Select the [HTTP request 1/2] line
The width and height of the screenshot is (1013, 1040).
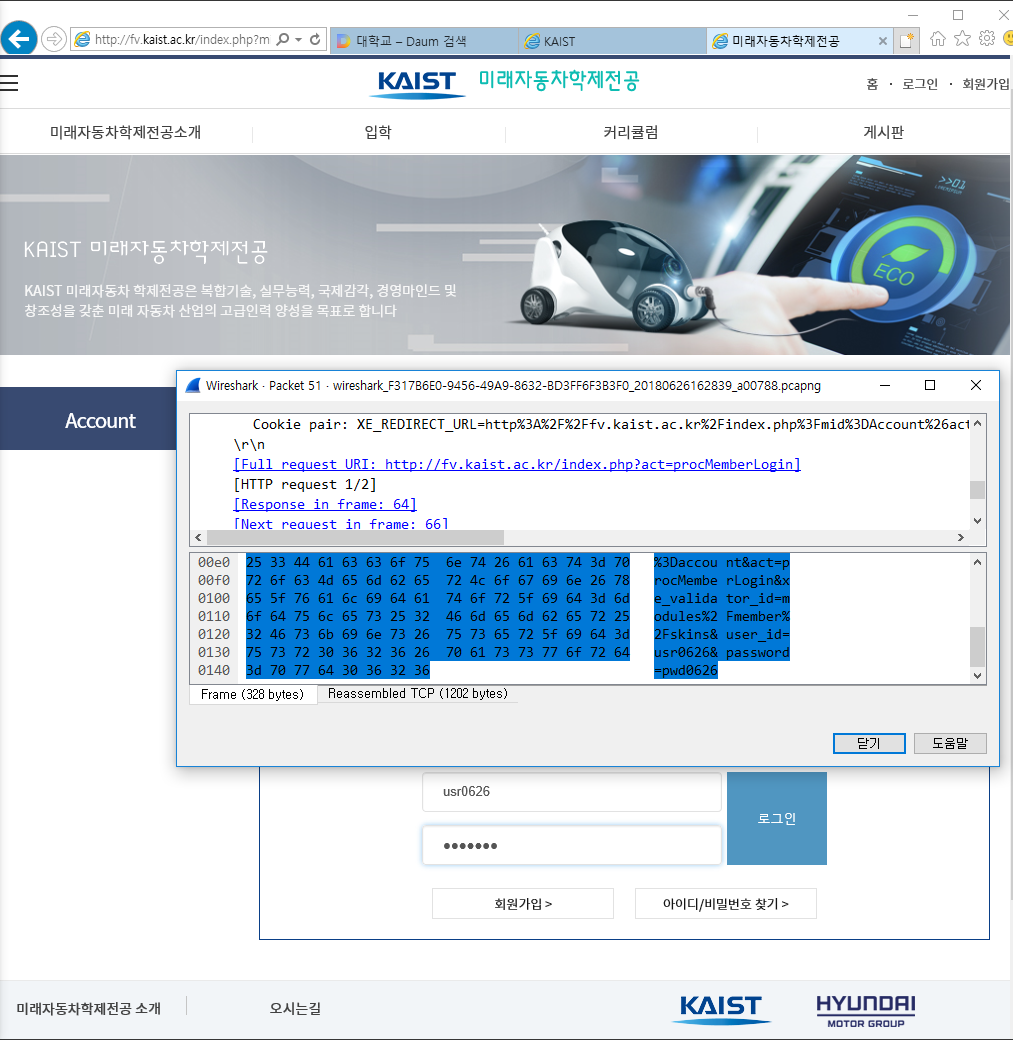[x=304, y=484]
